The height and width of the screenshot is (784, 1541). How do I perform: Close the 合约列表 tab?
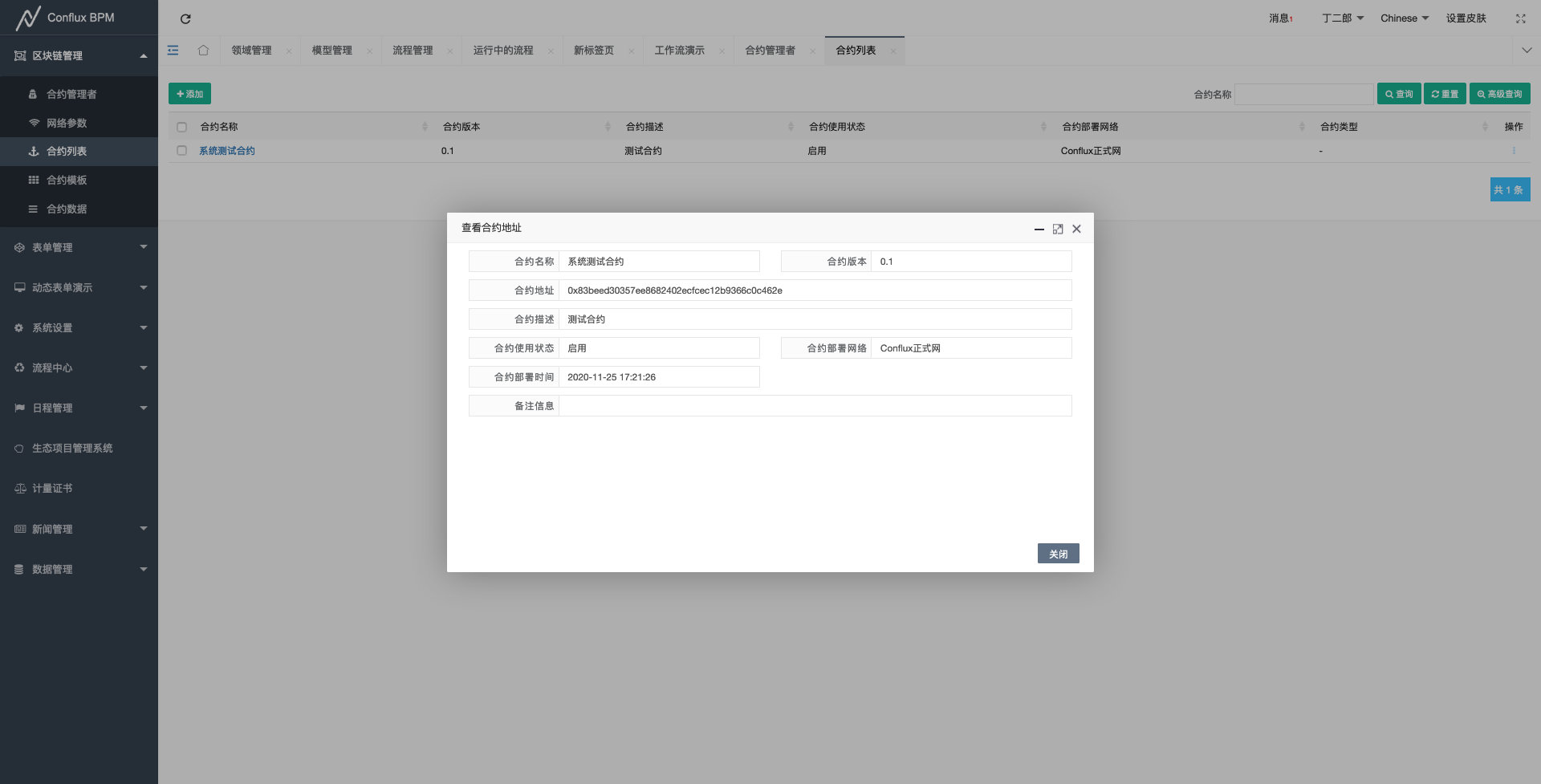[892, 51]
